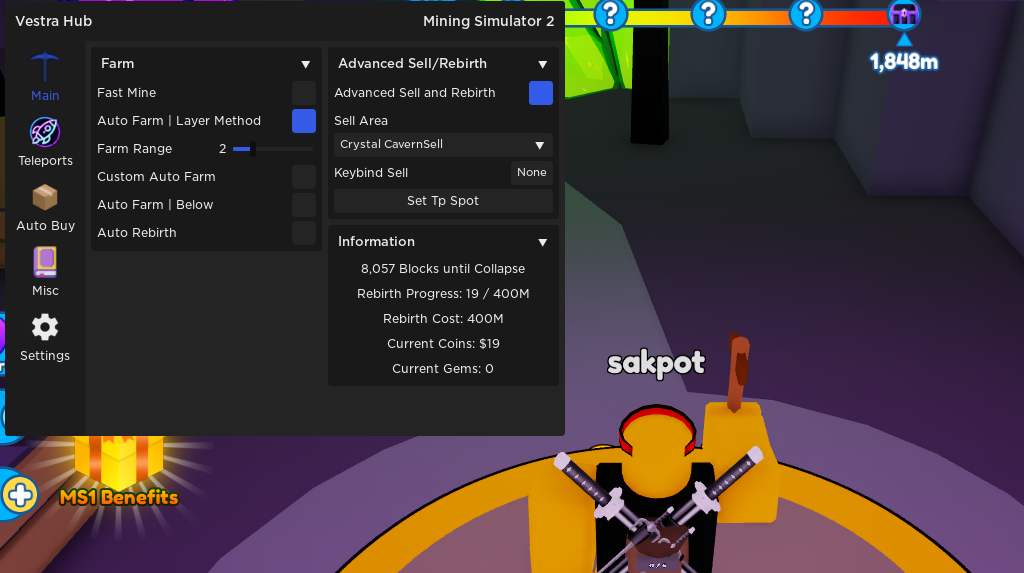
Task: Adjust the Farm Range slider
Action: 272,149
